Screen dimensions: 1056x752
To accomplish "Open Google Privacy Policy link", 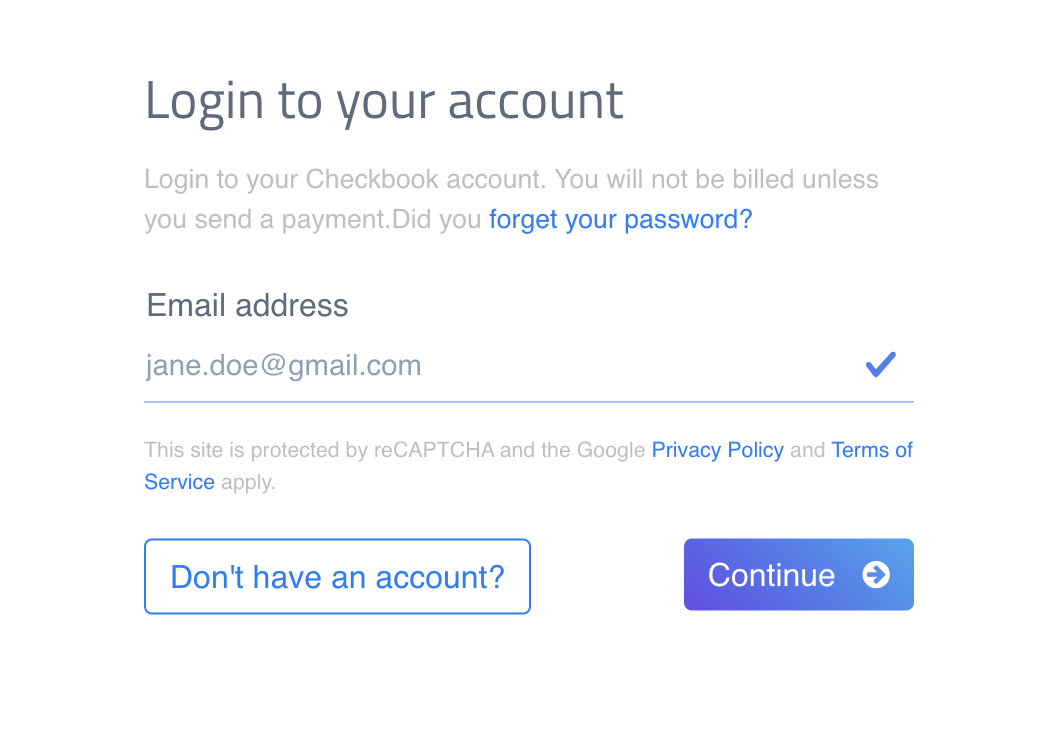I will point(717,449).
